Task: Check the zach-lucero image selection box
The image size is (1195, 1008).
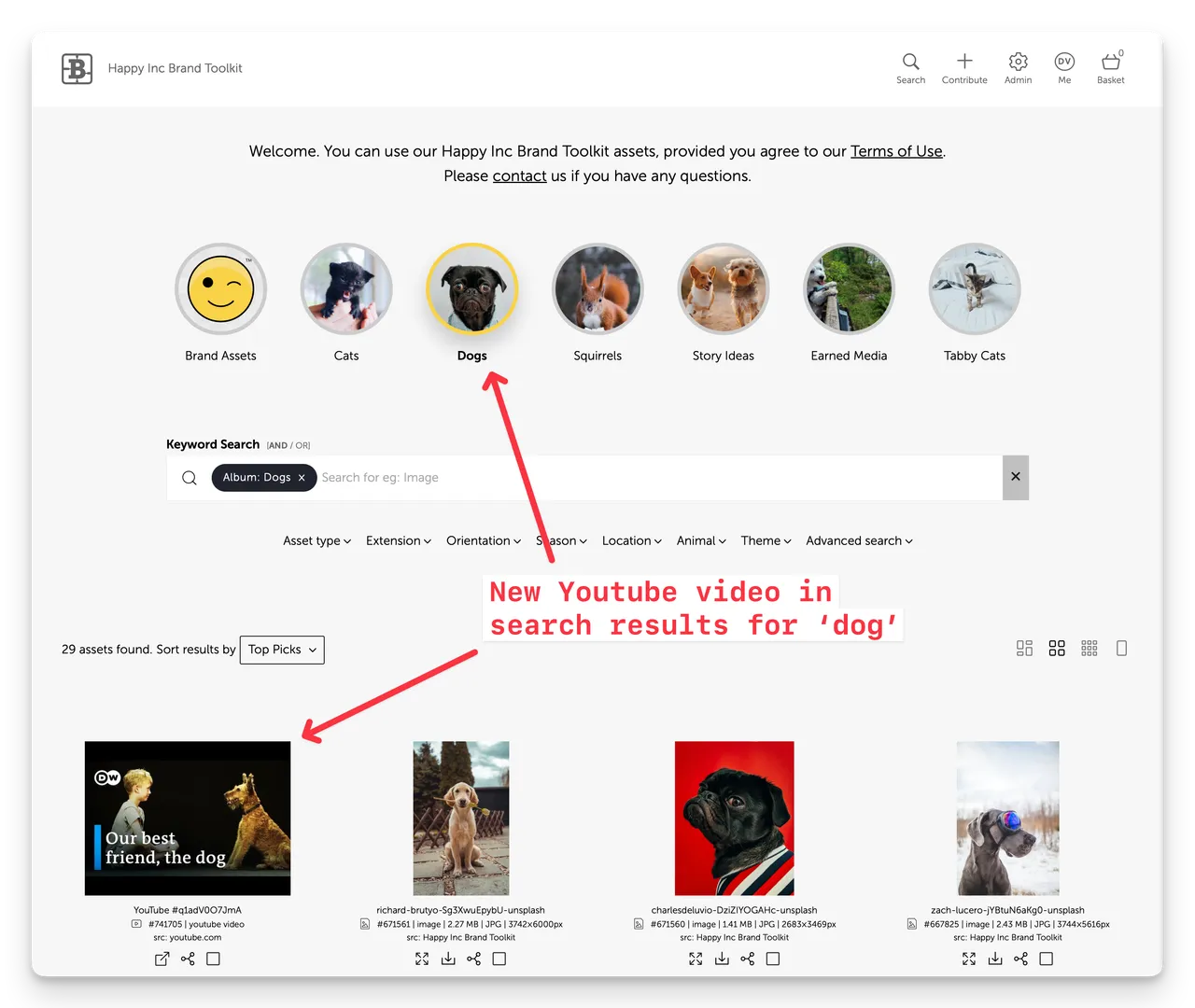Action: tap(1046, 959)
